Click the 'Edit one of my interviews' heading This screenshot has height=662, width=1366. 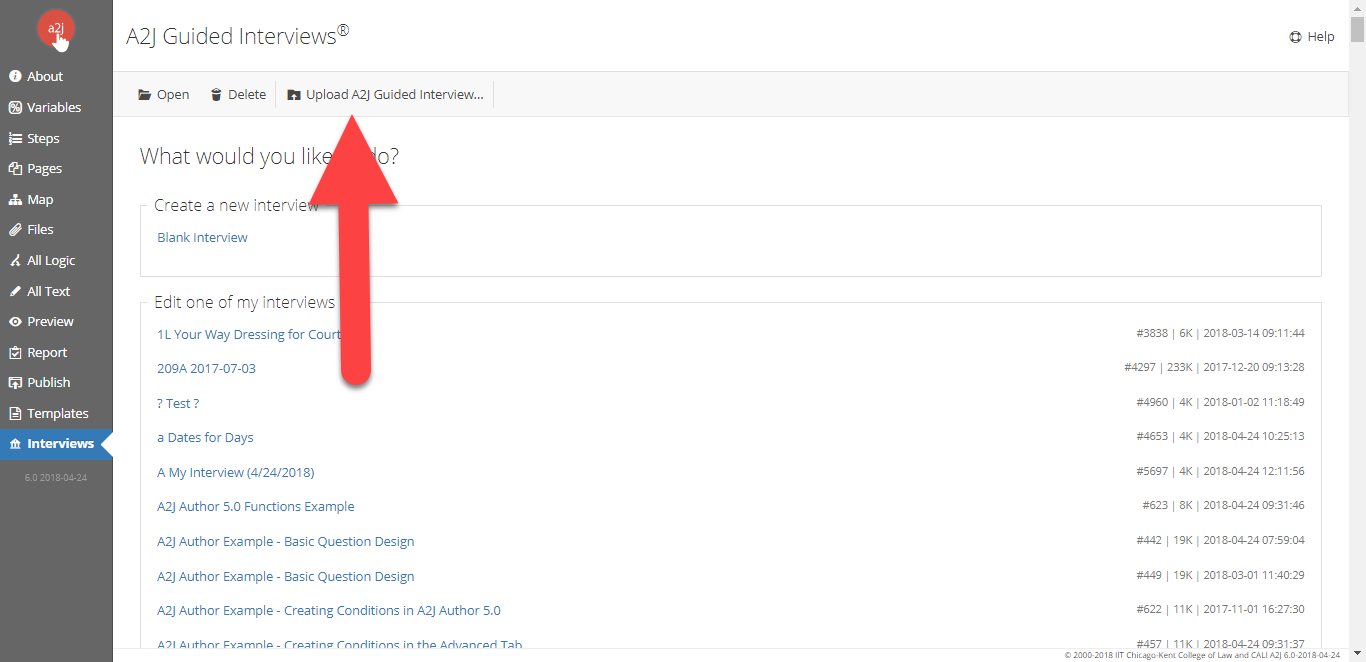(x=244, y=302)
